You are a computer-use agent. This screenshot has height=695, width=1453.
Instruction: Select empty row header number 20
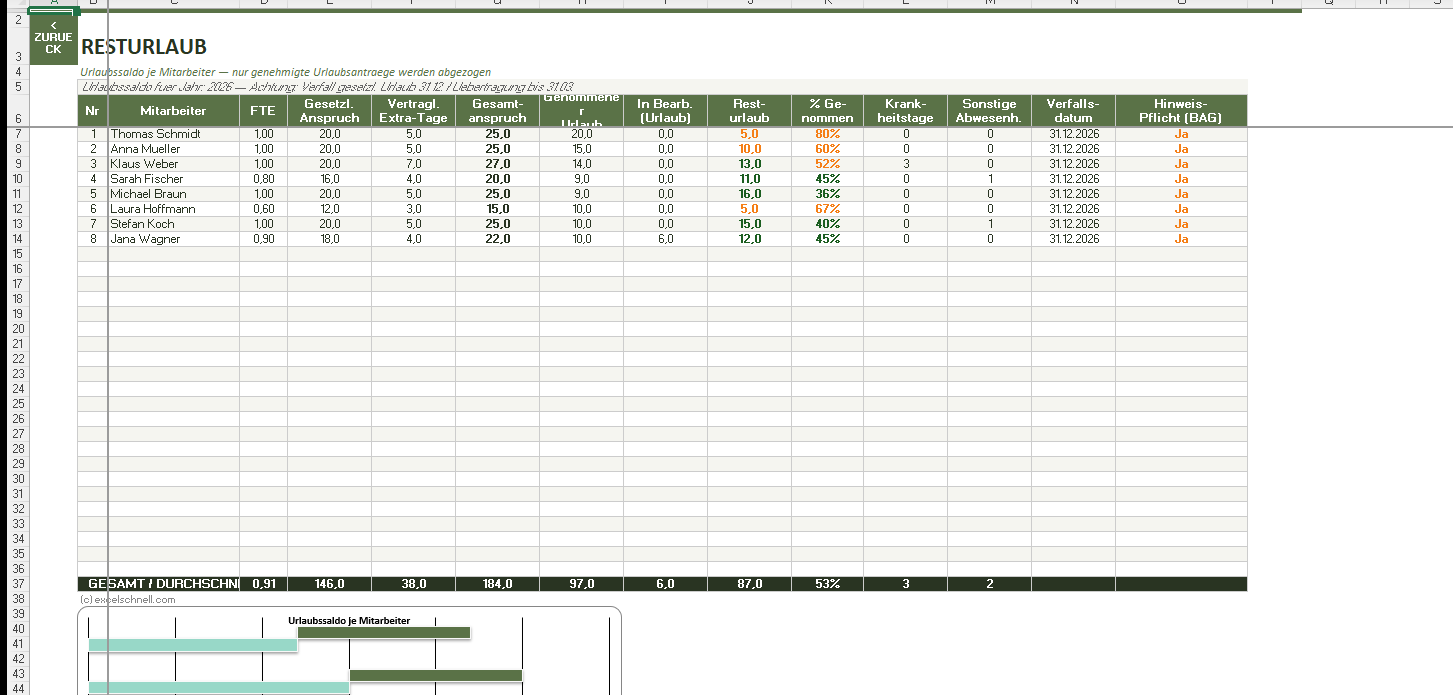point(18,329)
